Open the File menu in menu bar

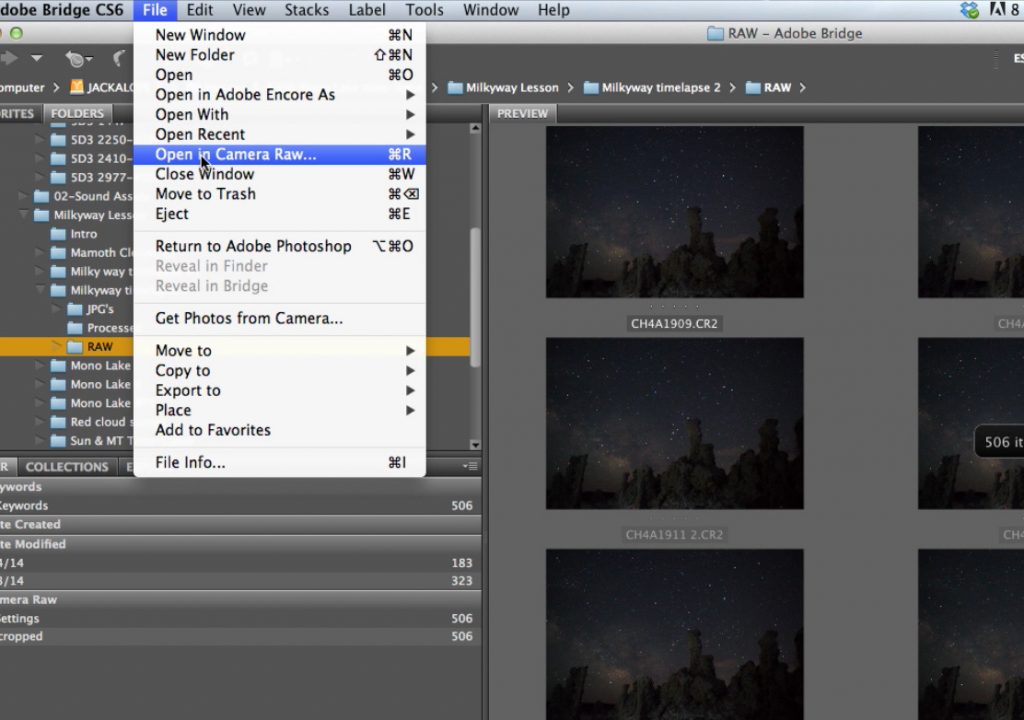pos(155,10)
